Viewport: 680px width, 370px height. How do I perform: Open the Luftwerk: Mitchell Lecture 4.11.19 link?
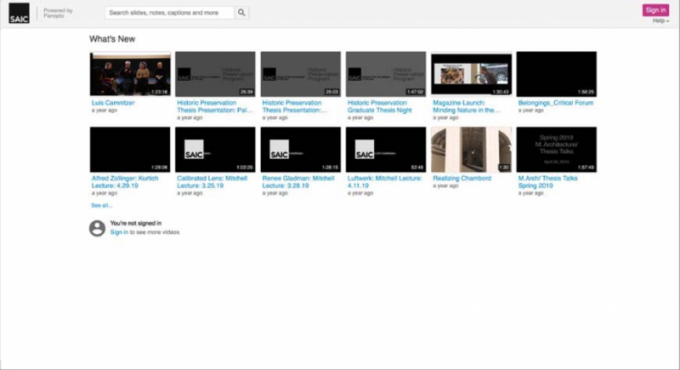tap(384, 182)
